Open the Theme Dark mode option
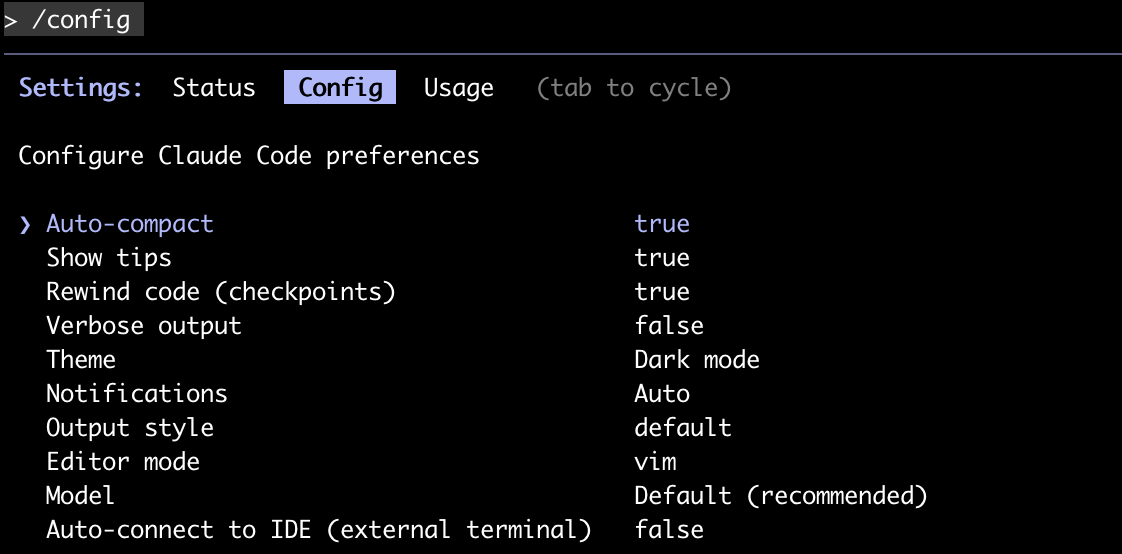 point(697,359)
